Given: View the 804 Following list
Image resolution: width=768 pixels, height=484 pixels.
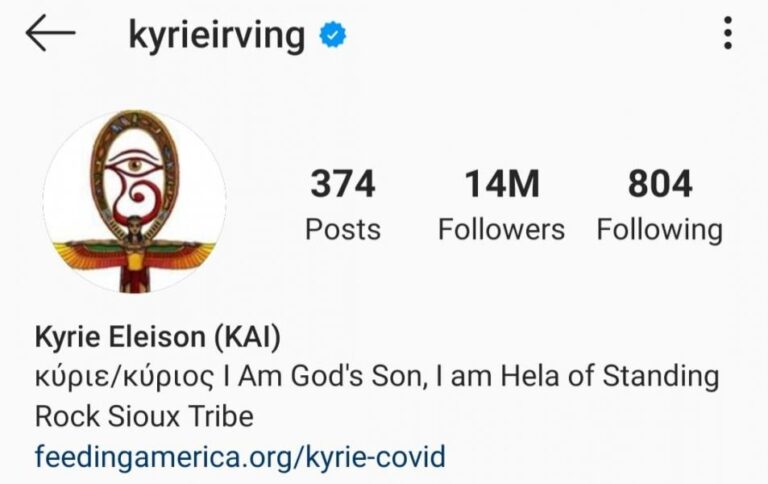Looking at the screenshot, I should 660,205.
